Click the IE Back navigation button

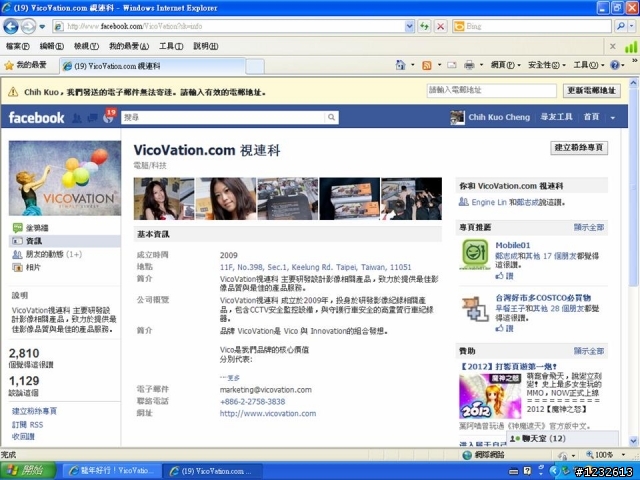click(11, 27)
